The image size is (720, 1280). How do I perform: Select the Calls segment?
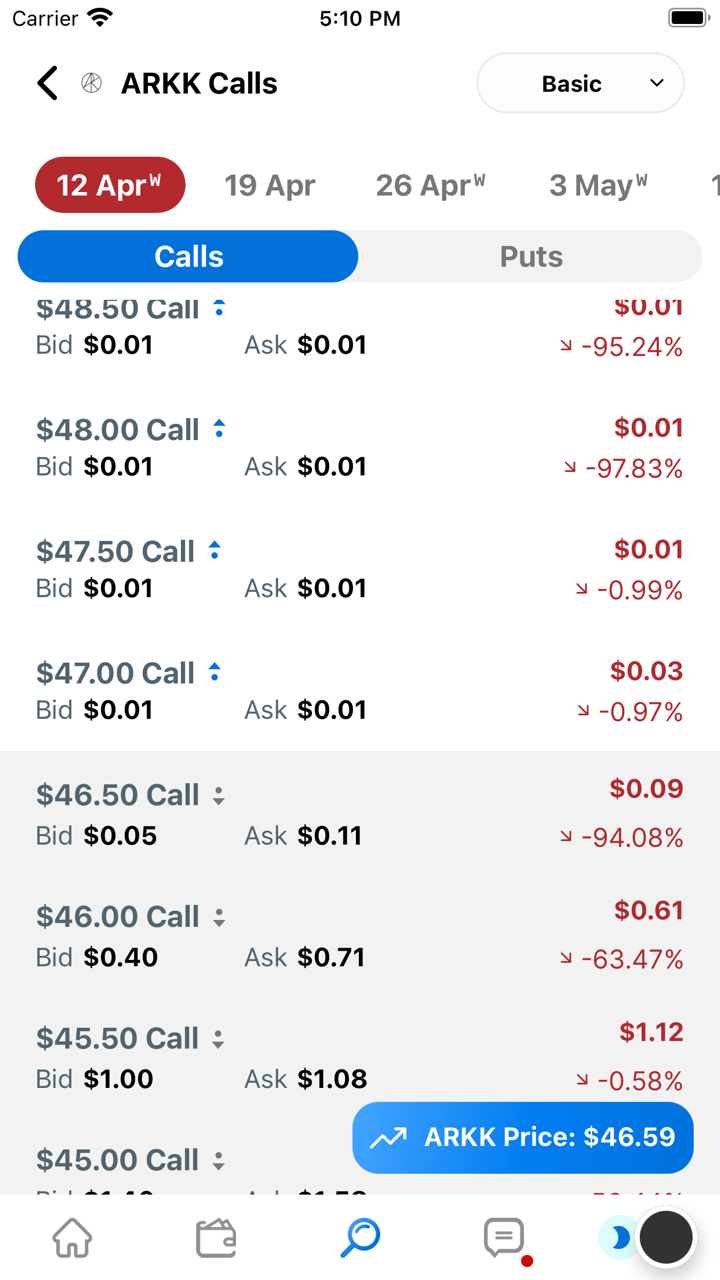(x=188, y=257)
